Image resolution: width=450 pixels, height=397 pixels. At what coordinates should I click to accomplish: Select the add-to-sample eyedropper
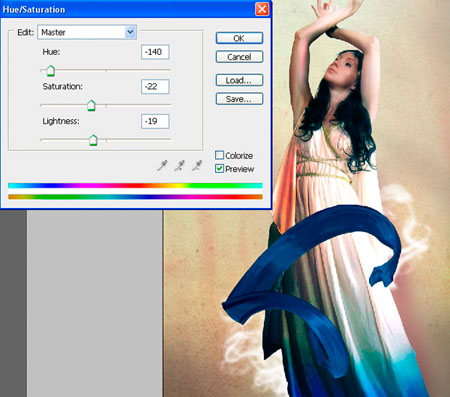180,165
